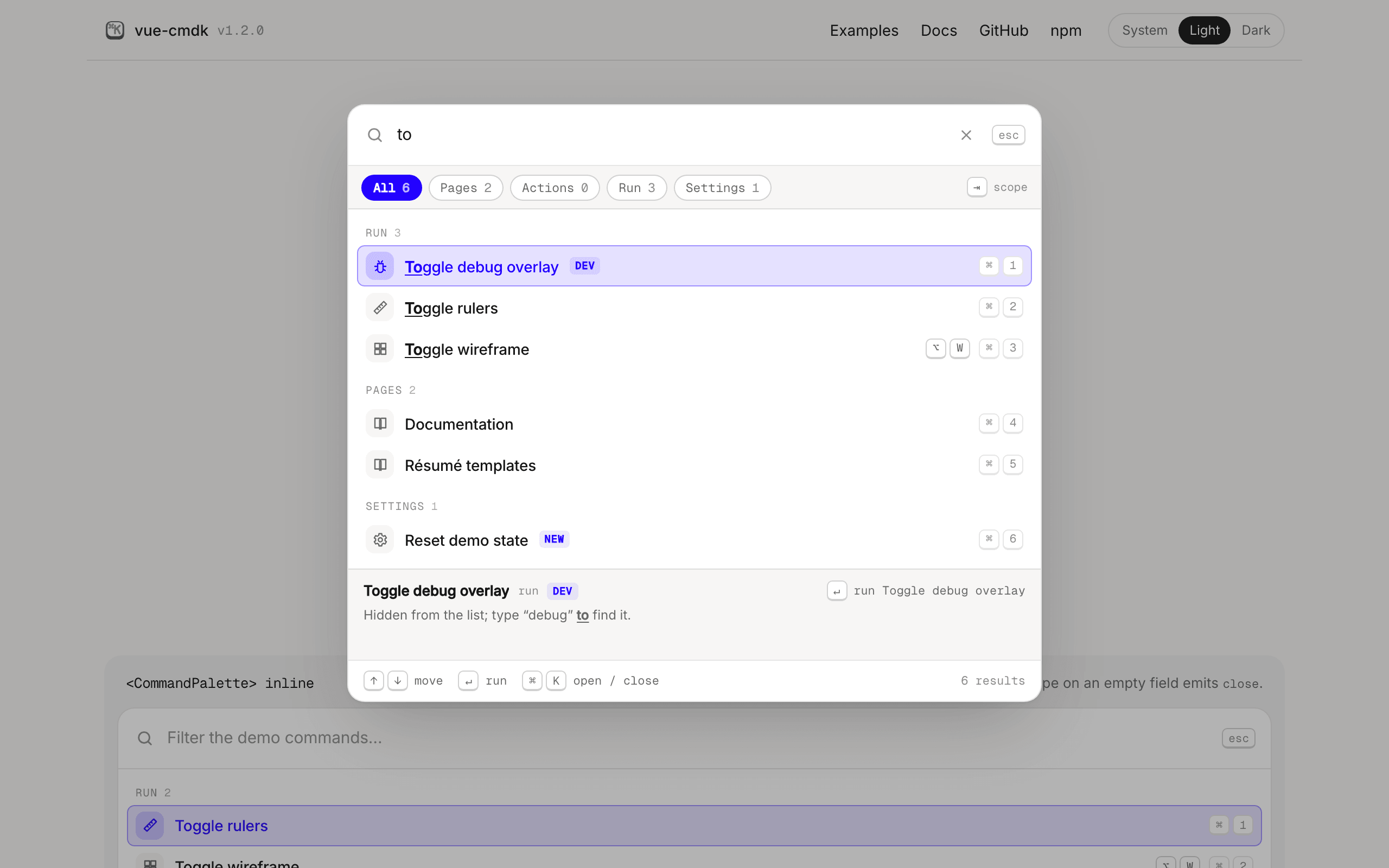Viewport: 1389px width, 868px height.
Task: Choose the Toggle rulers command in the modal
Action: point(694,307)
